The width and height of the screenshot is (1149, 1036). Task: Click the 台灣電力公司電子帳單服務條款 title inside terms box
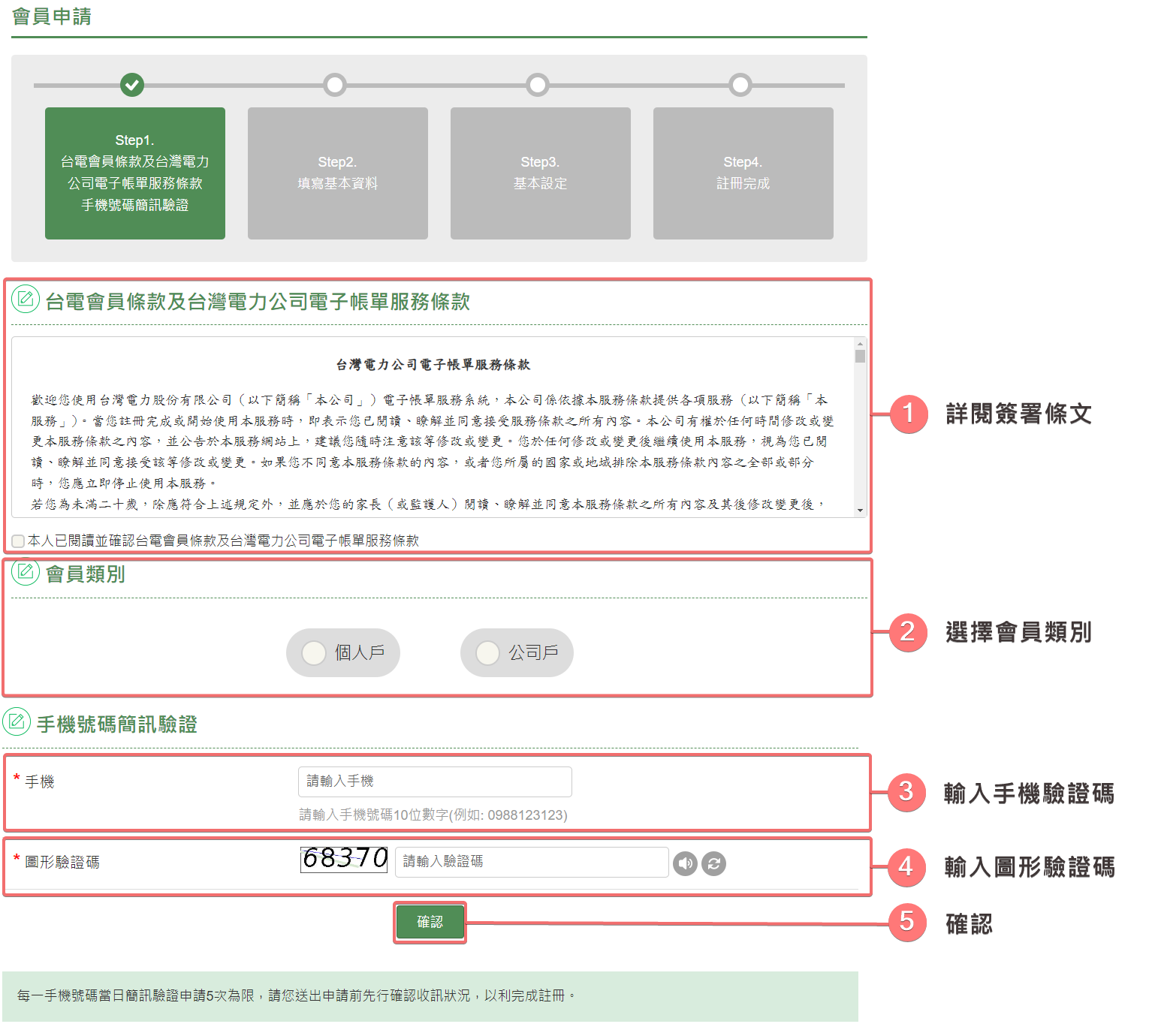point(433,365)
